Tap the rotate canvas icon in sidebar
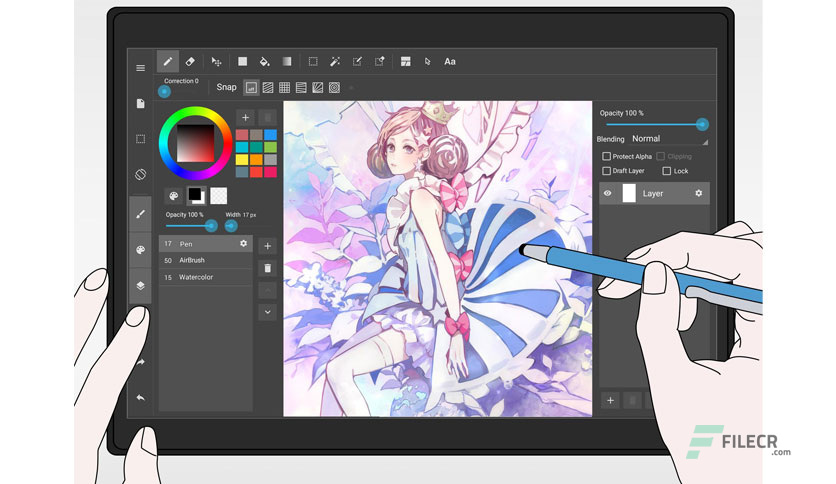This screenshot has width=836, height=484. [x=140, y=174]
